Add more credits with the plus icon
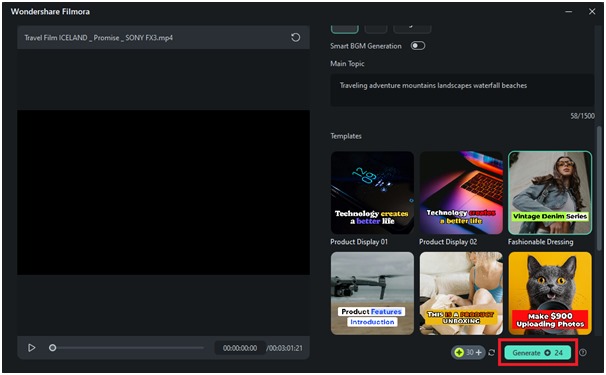 click(478, 352)
